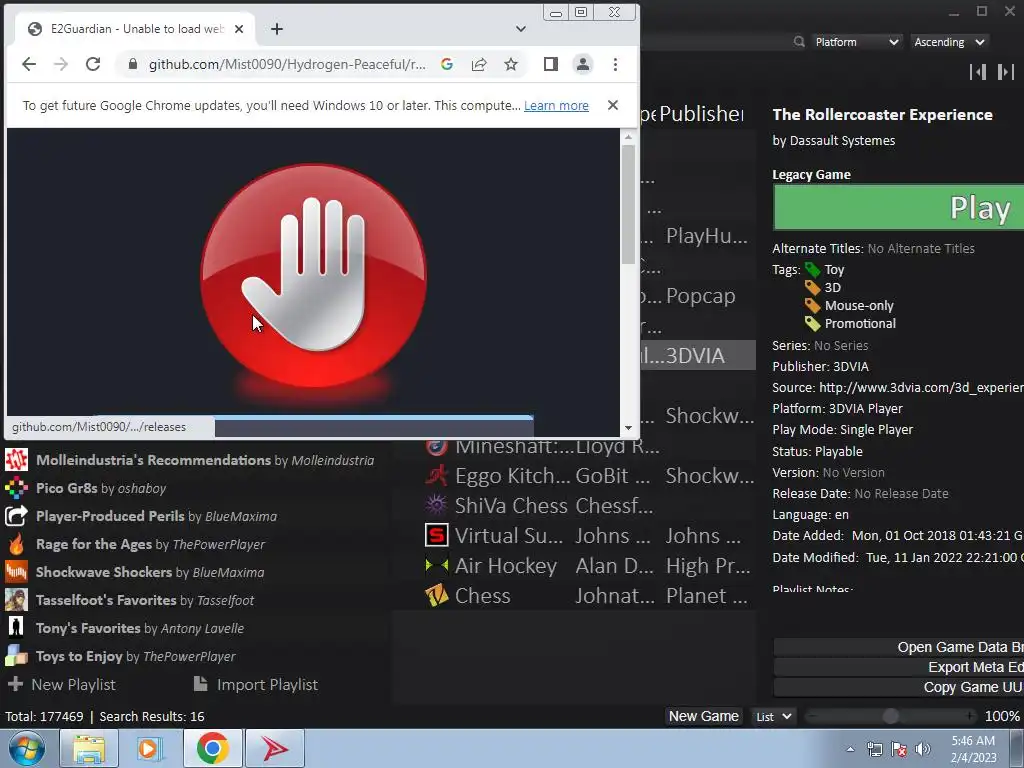Click the 3D tag icon
This screenshot has width=1024, height=768.
(812, 287)
